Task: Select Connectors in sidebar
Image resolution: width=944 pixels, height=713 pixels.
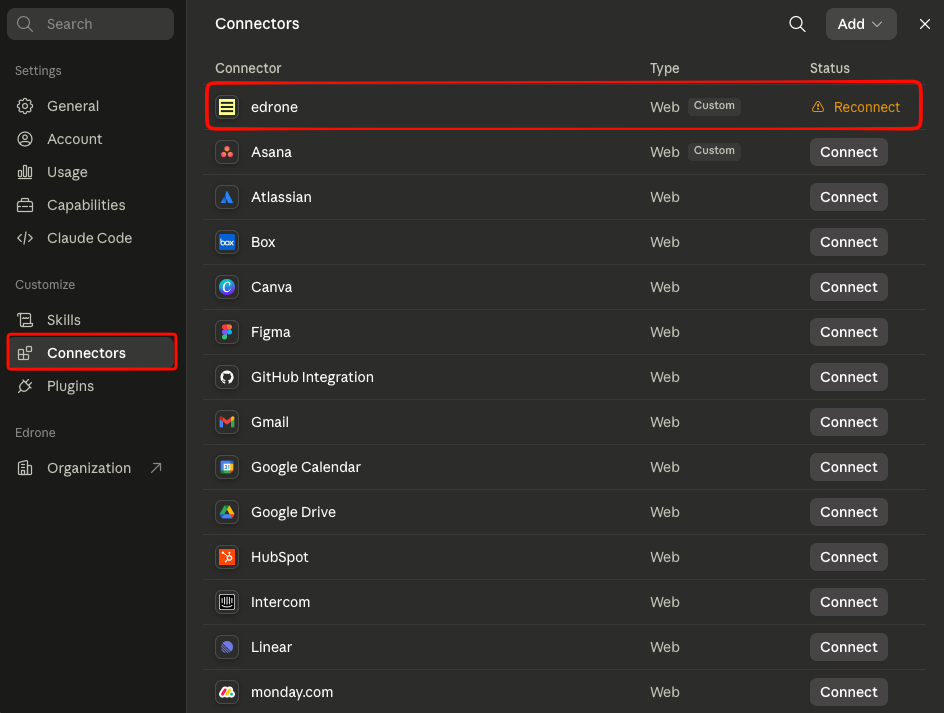Action: coord(92,353)
